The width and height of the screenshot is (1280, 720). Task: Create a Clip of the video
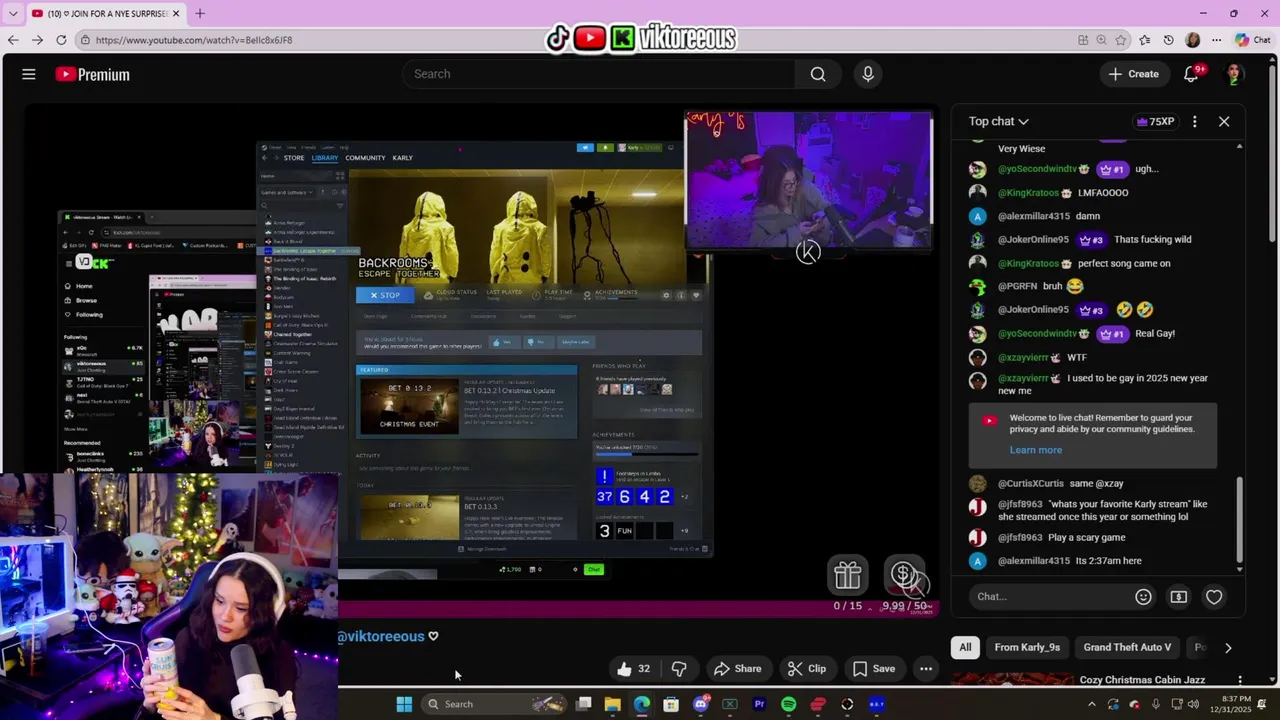click(x=806, y=669)
